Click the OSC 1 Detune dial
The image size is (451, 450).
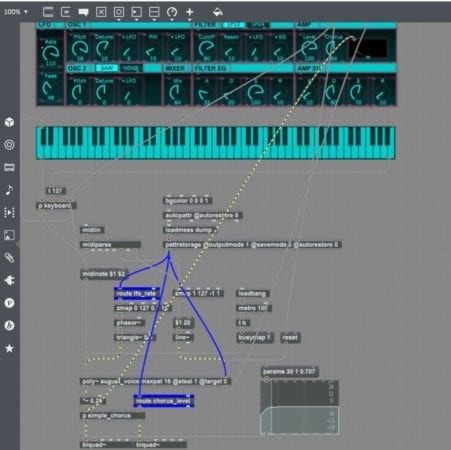pos(104,49)
